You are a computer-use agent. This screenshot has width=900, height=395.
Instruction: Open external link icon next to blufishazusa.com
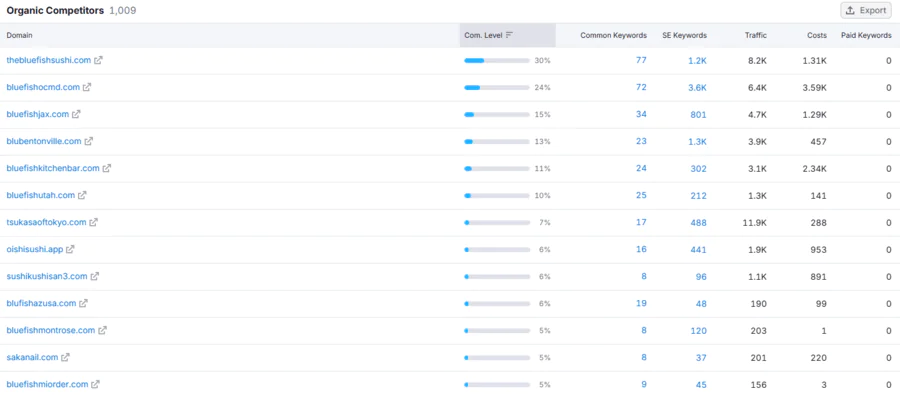pos(83,303)
